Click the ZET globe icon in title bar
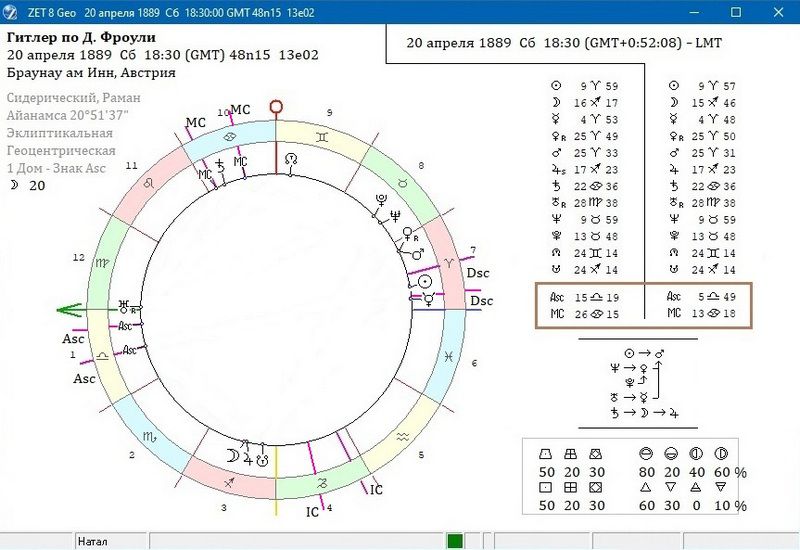The image size is (800, 550). tap(10, 12)
